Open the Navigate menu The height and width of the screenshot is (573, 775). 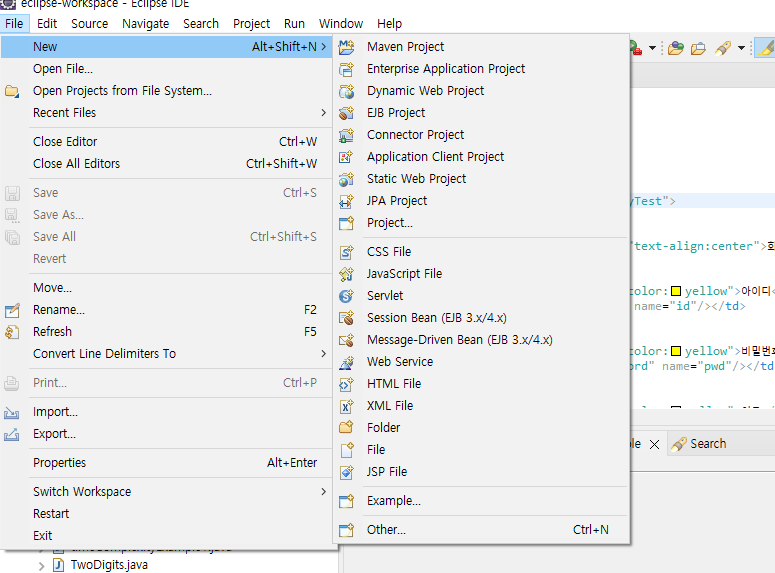[x=145, y=24]
